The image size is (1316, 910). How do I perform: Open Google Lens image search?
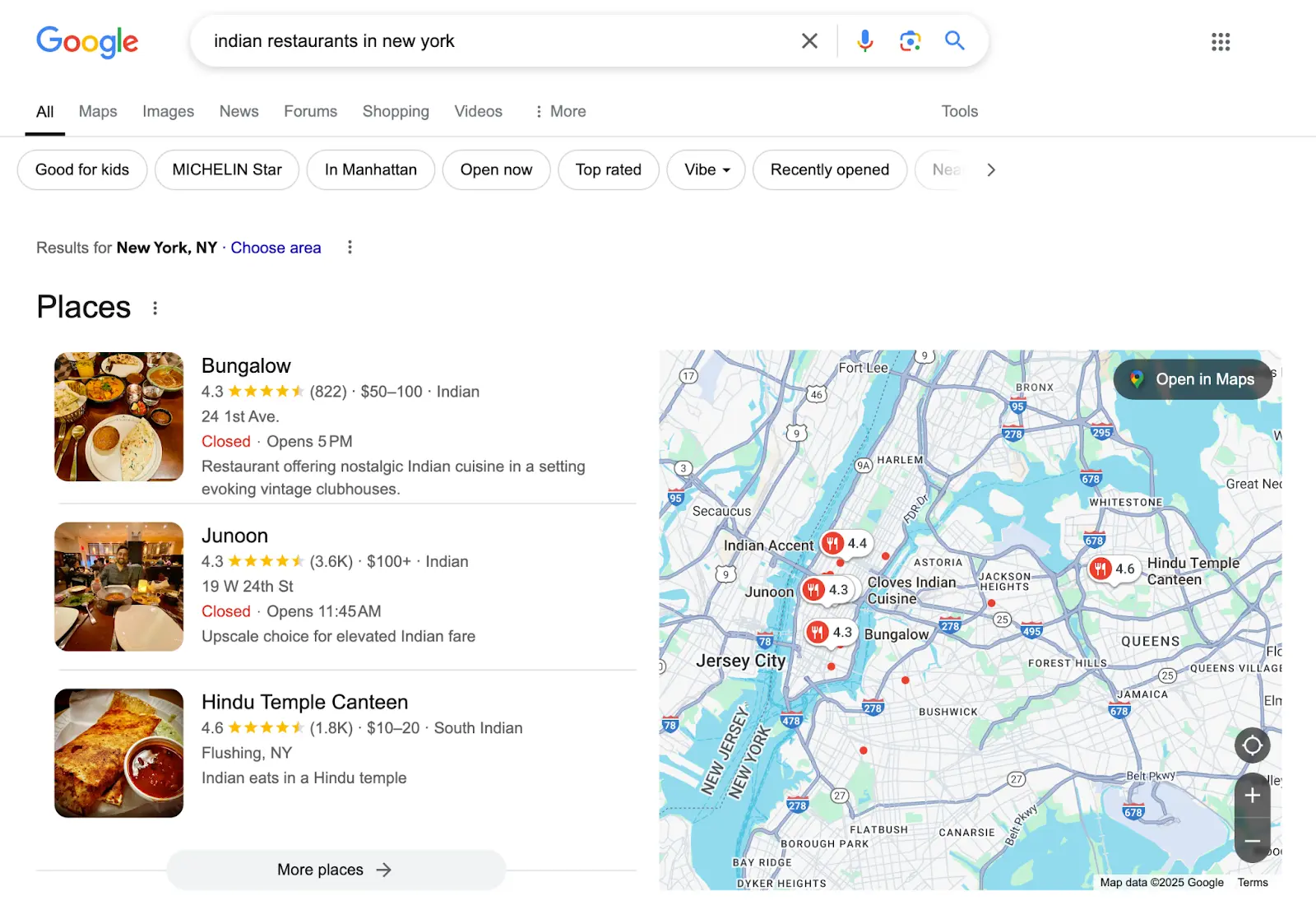tap(909, 40)
